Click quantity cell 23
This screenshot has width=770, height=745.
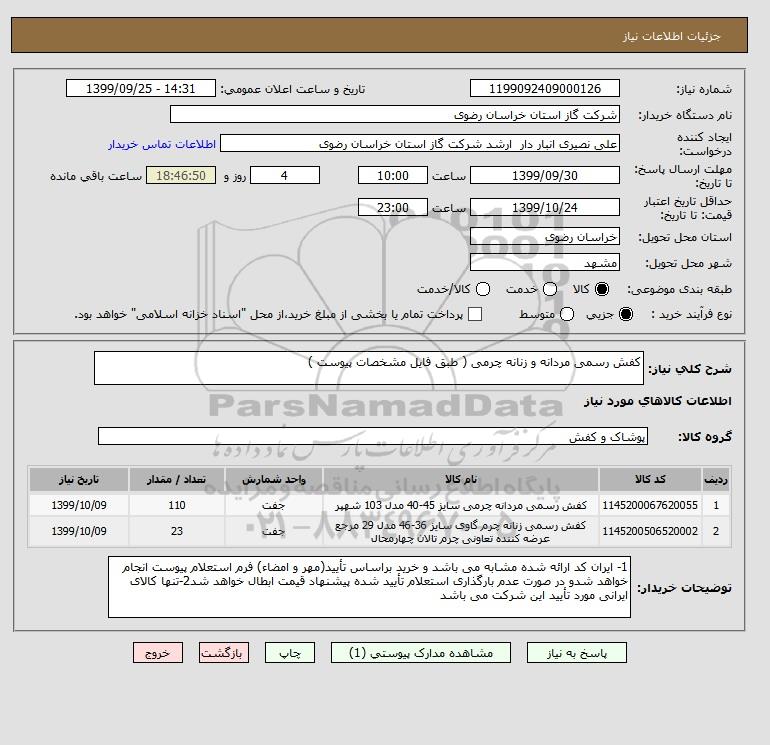(x=177, y=531)
